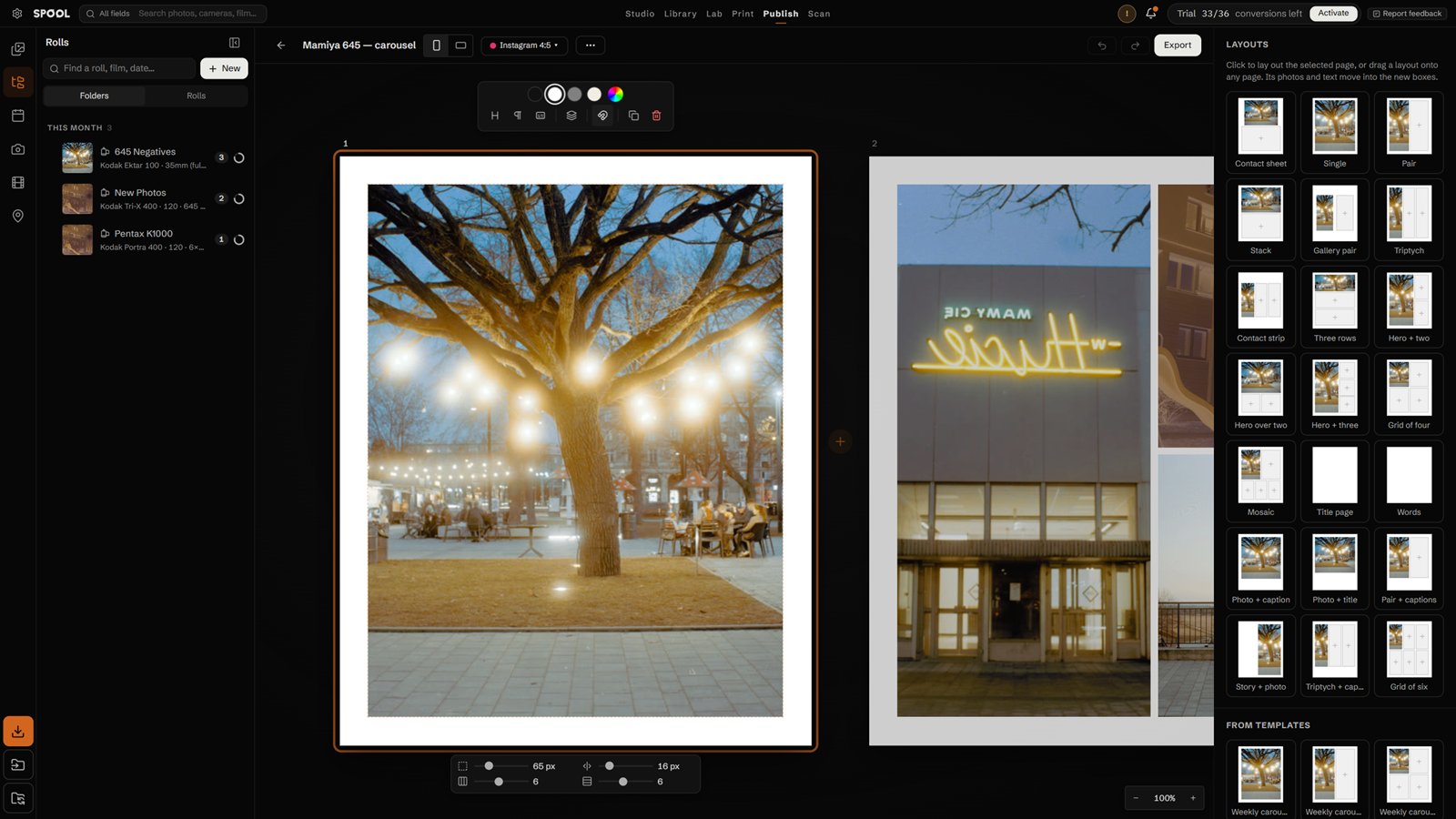The height and width of the screenshot is (819, 1456).
Task: Select the white background color swatch
Action: click(x=554, y=95)
